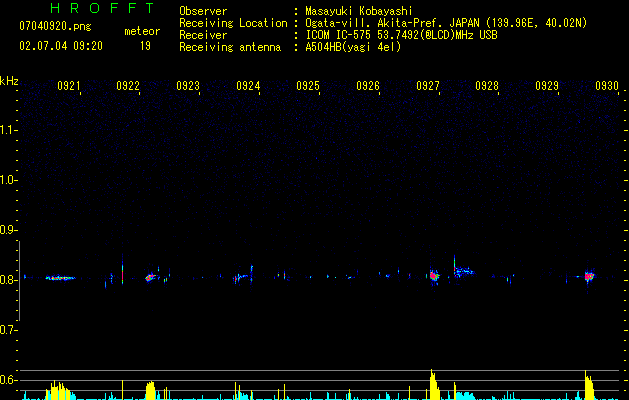Click the 0925 time marker
Viewport: 629px width, 400px height.
point(308,85)
